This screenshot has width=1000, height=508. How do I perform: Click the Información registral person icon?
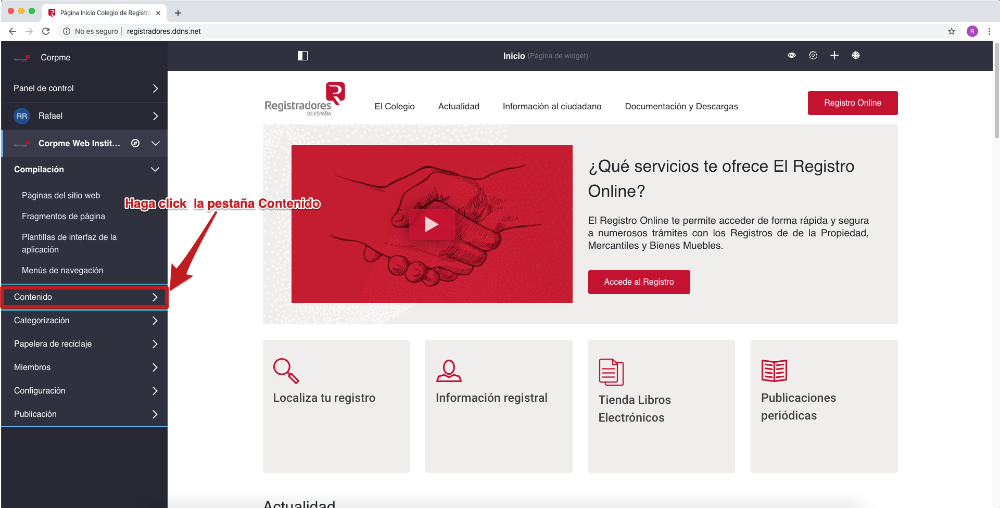[x=449, y=370]
